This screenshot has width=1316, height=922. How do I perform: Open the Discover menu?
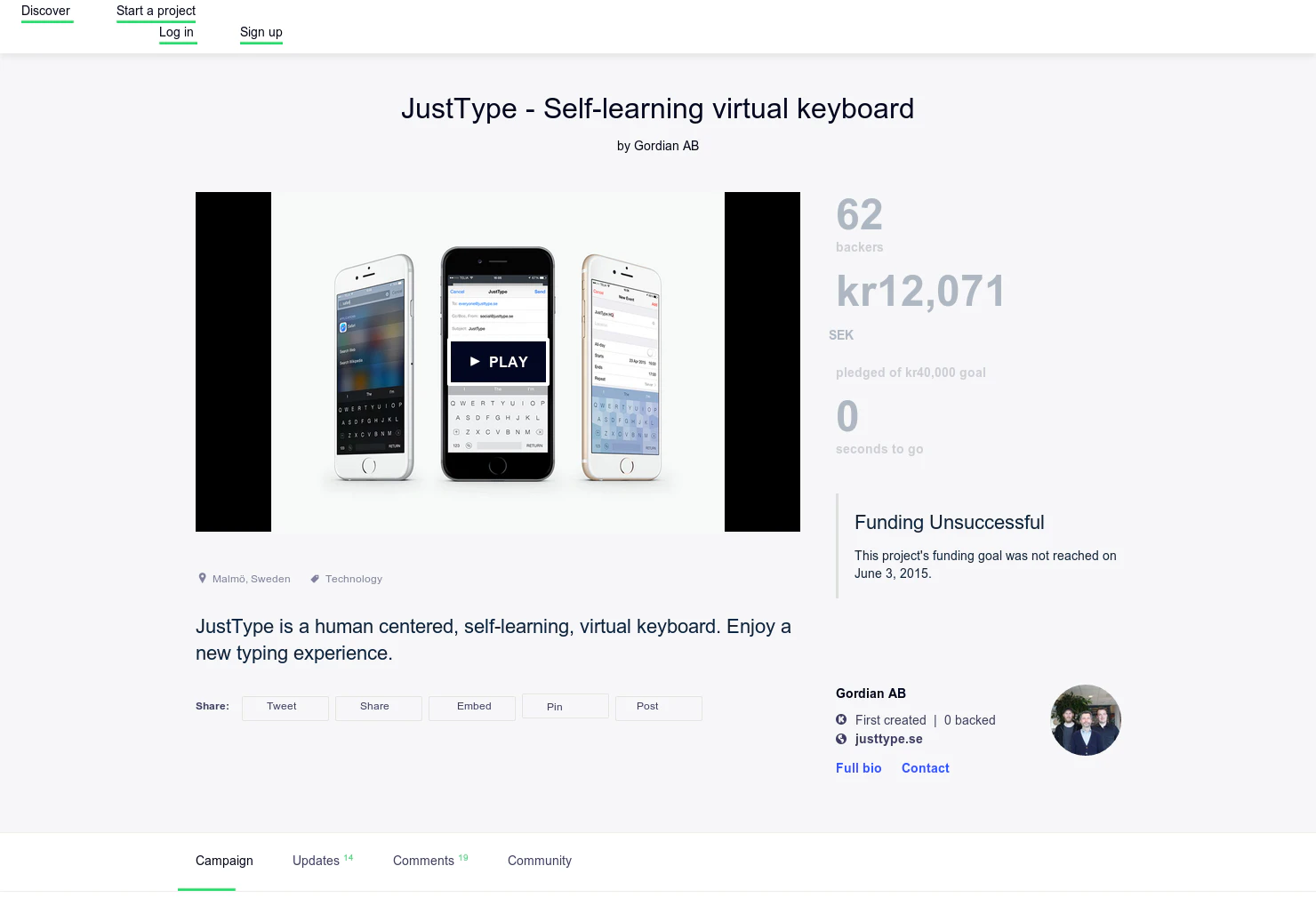click(x=46, y=11)
